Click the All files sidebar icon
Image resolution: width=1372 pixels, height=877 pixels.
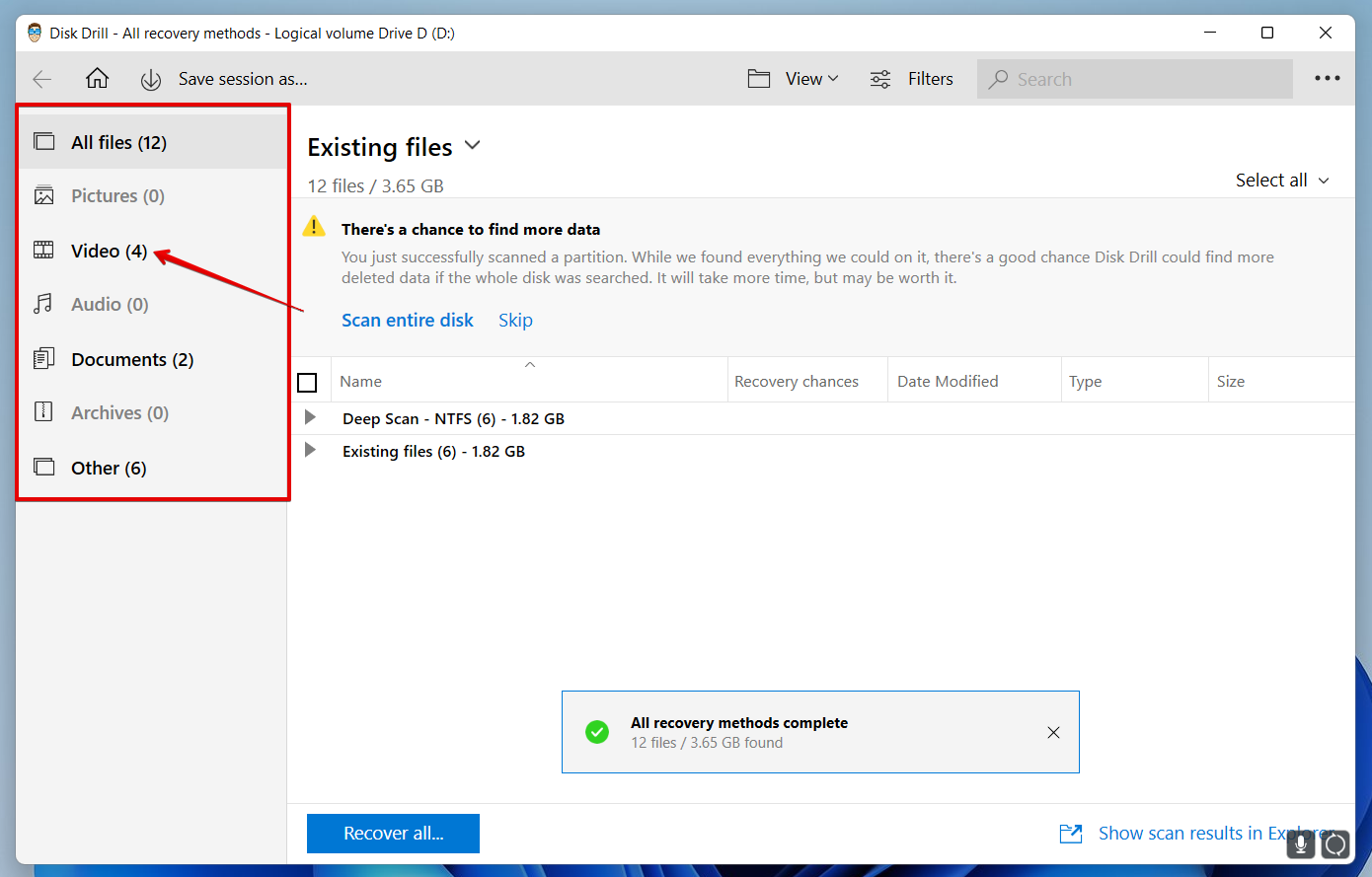[44, 141]
